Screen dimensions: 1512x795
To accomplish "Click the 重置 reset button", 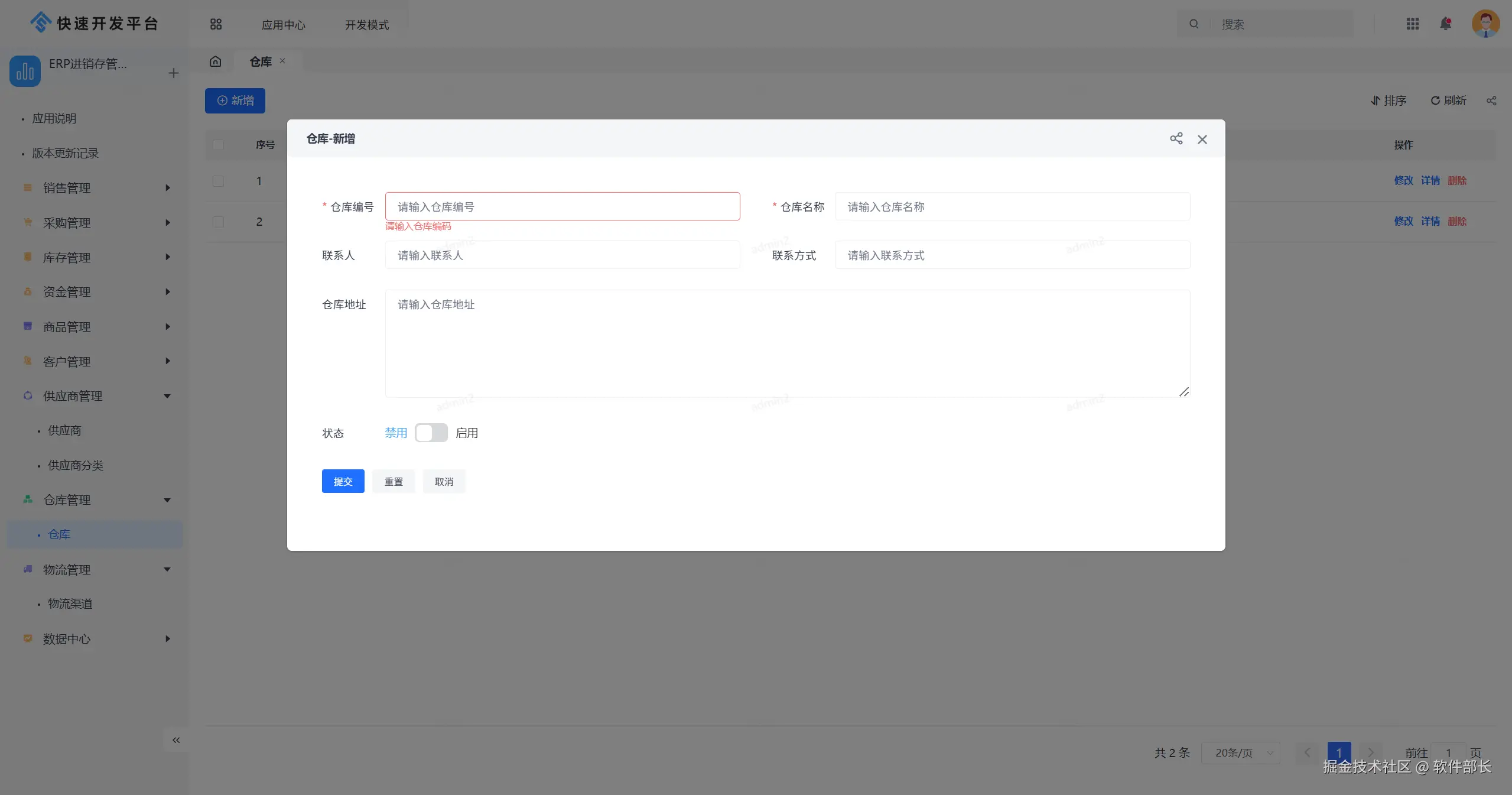I will point(394,481).
